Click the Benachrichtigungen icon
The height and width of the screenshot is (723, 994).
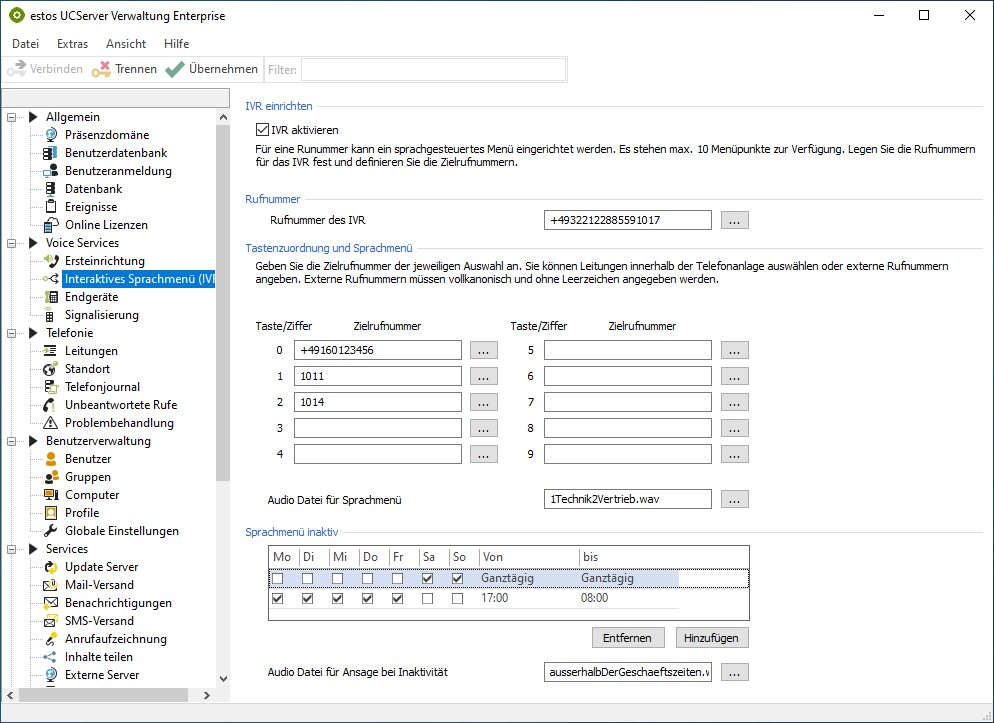(51, 603)
